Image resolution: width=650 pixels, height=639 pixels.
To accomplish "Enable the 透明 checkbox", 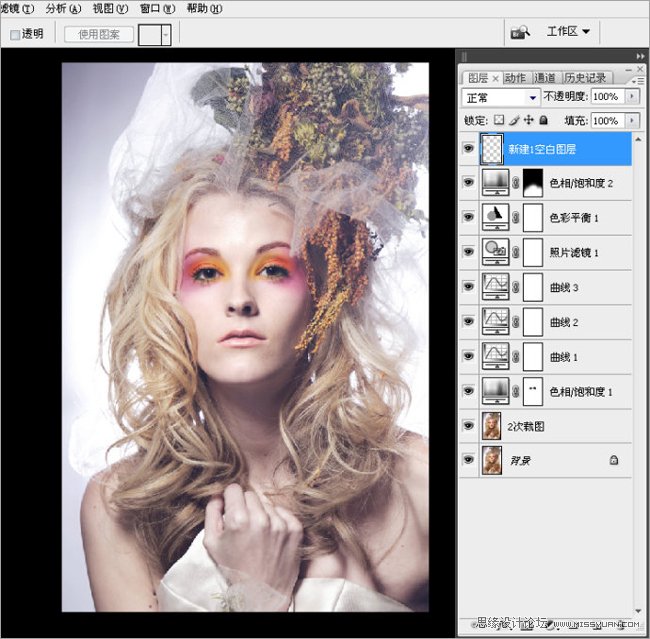I will (14, 34).
